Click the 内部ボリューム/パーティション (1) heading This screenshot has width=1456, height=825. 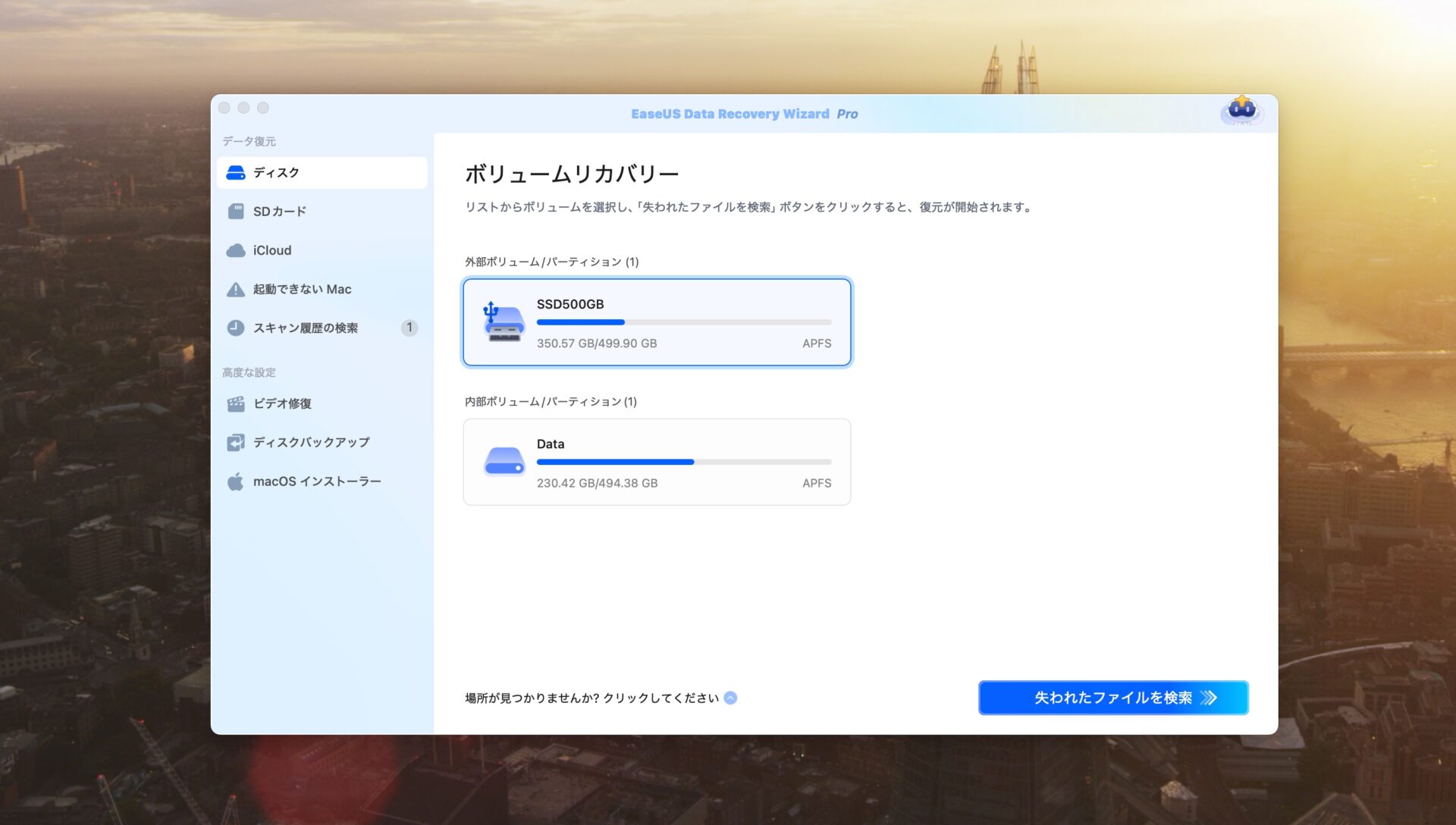551,402
